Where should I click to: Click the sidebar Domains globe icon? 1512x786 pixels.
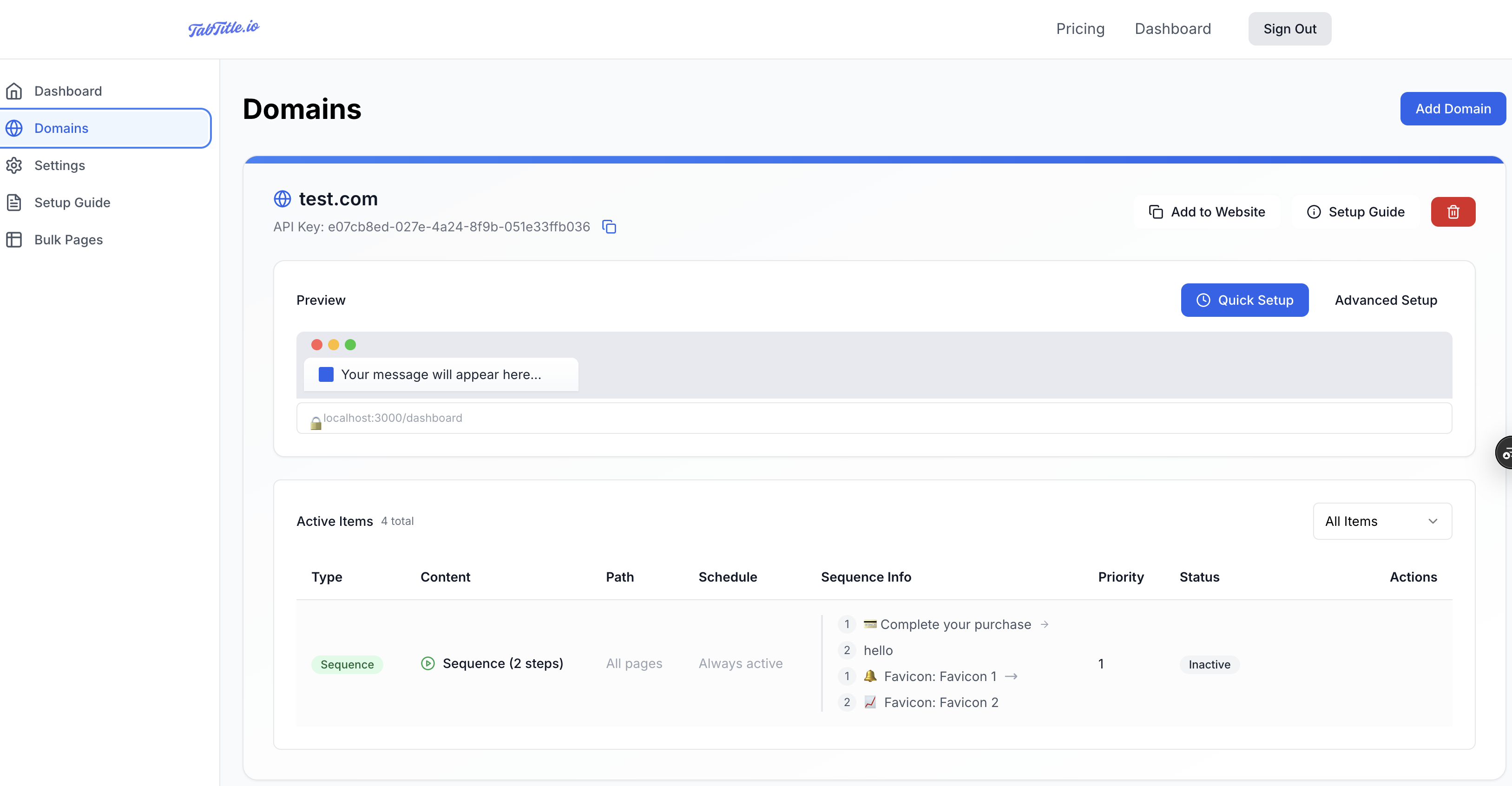coord(14,128)
